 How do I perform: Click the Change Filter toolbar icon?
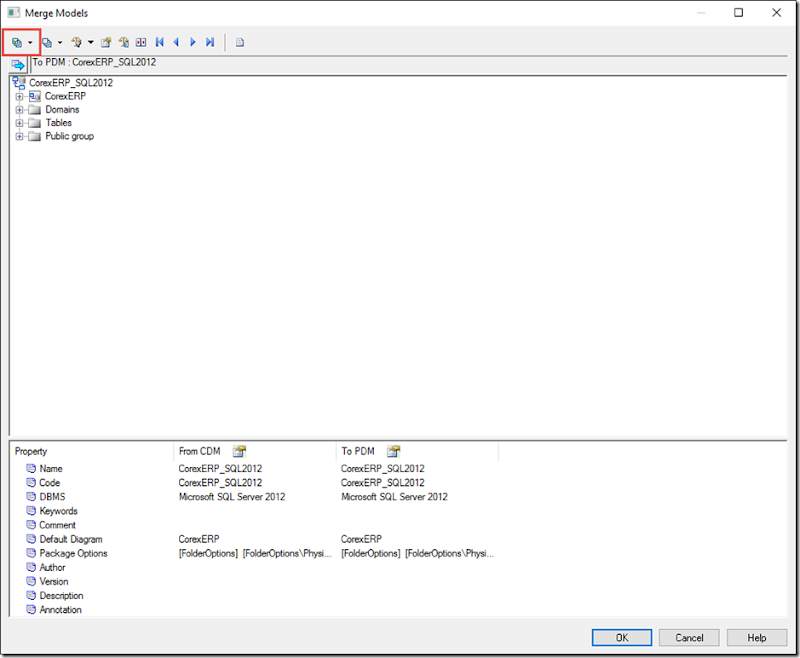coord(77,42)
